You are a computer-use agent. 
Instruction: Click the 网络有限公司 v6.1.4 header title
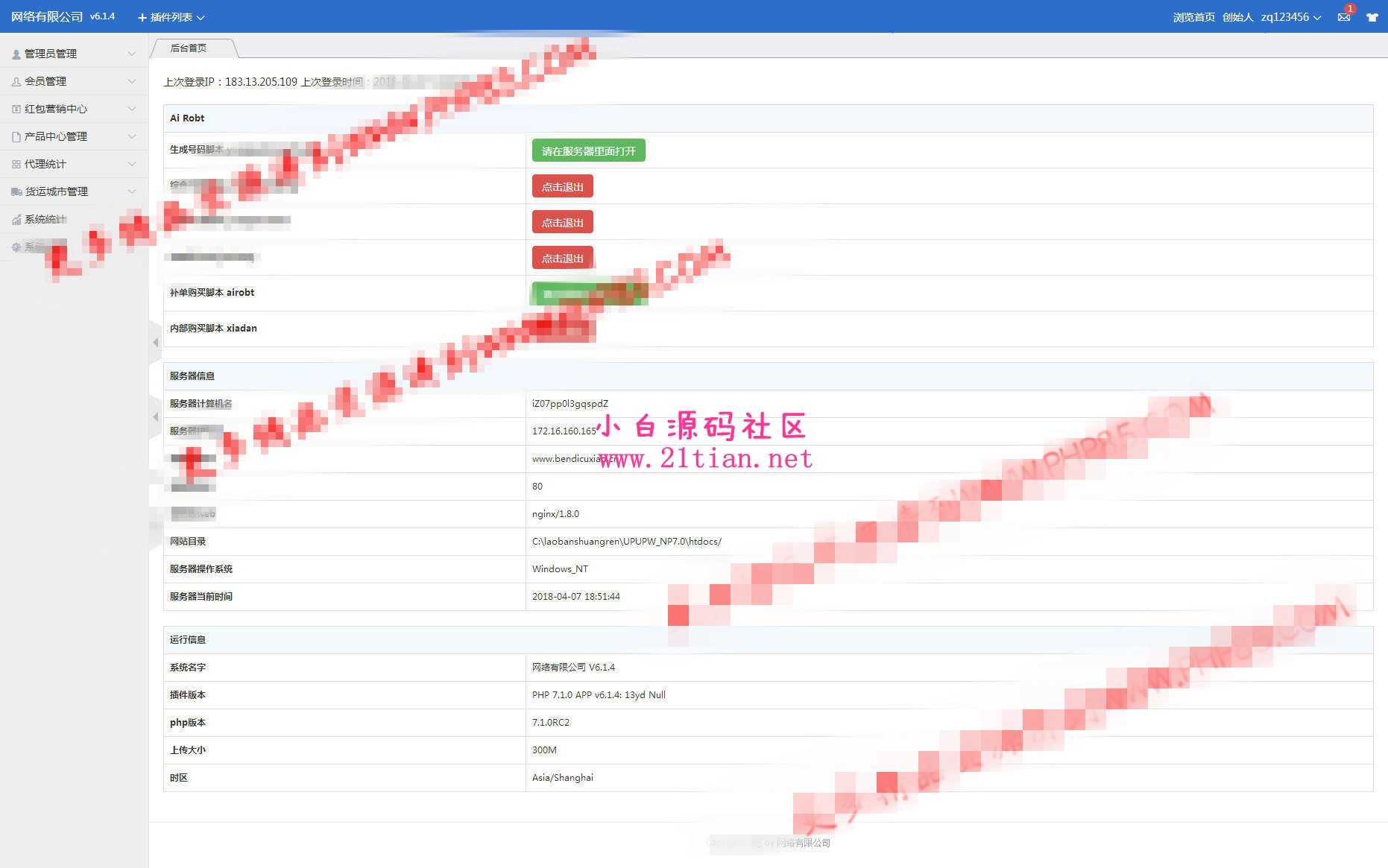(x=63, y=16)
